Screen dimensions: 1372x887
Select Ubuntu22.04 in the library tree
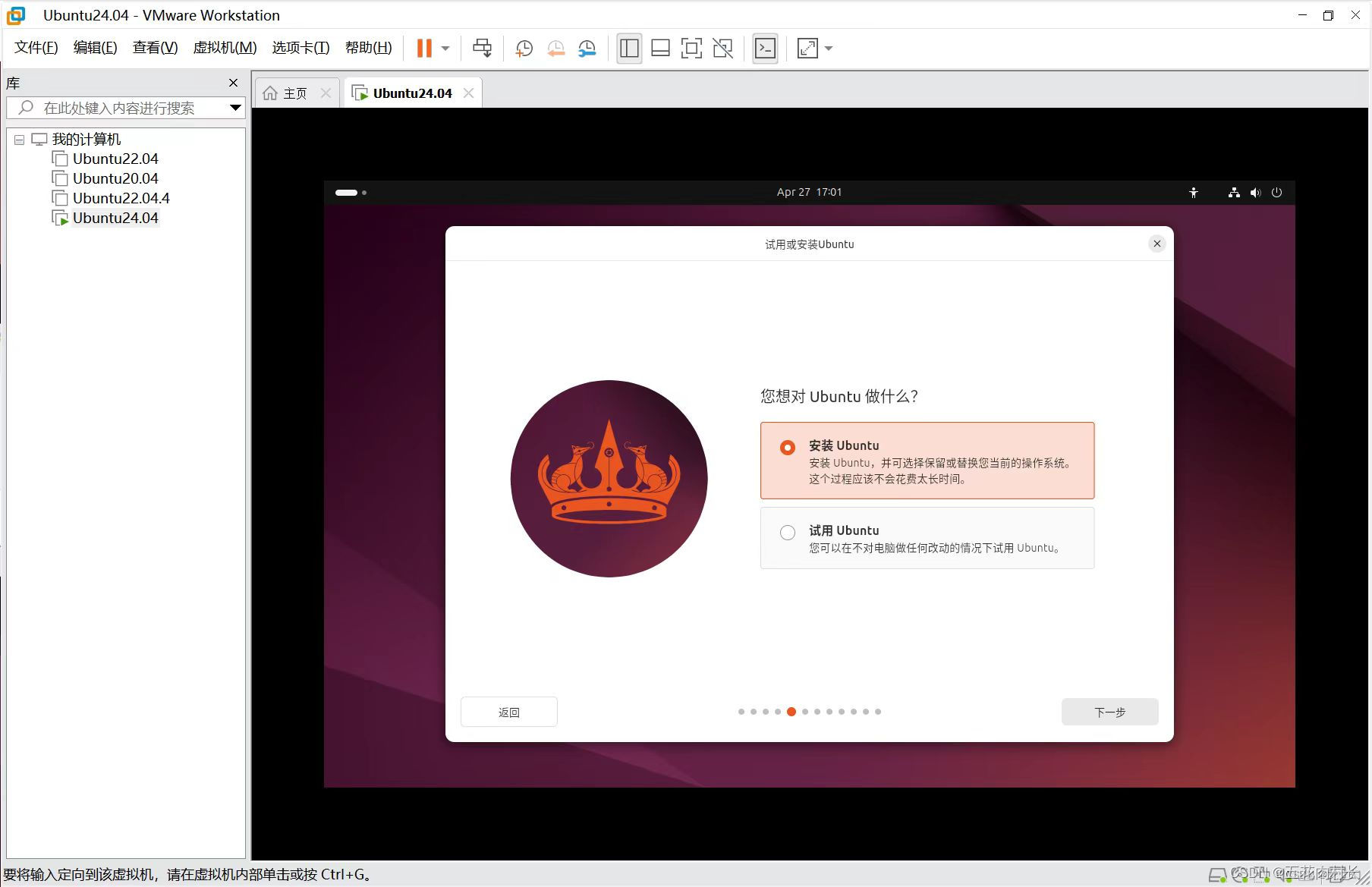pyautogui.click(x=115, y=159)
